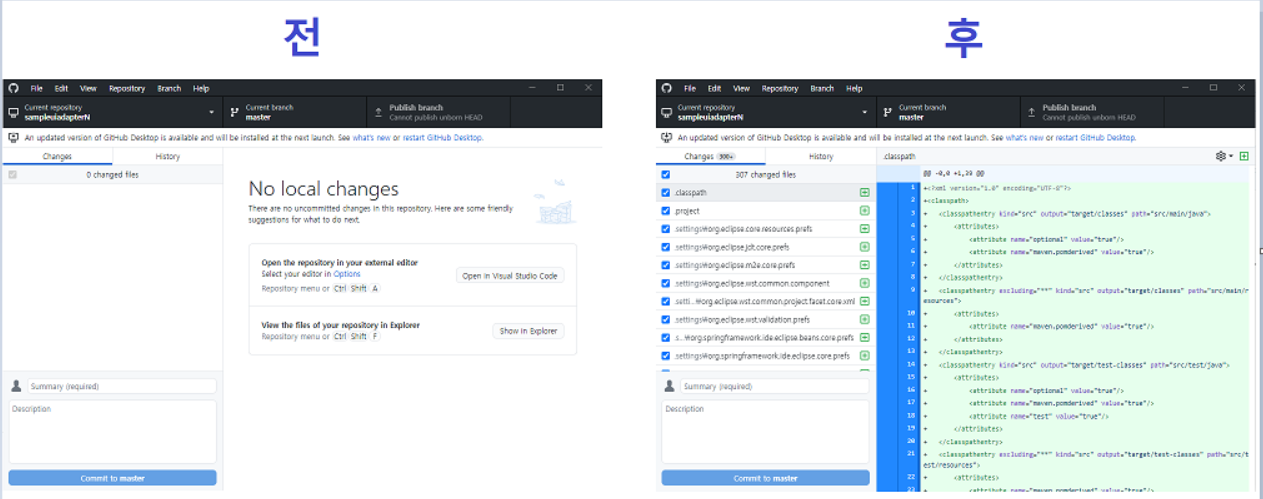Uncheck the org.eclipse.core.resources.prefs checkbox
The height and width of the screenshot is (499, 1263).
tap(666, 229)
